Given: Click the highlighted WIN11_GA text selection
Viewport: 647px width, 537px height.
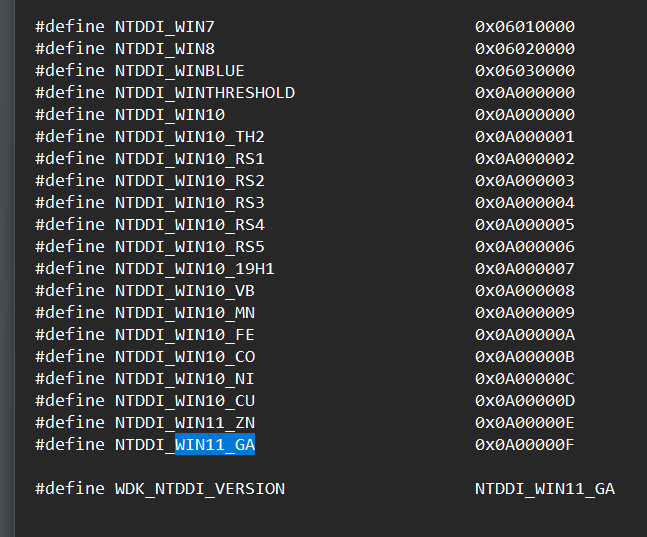Looking at the screenshot, I should coord(215,445).
